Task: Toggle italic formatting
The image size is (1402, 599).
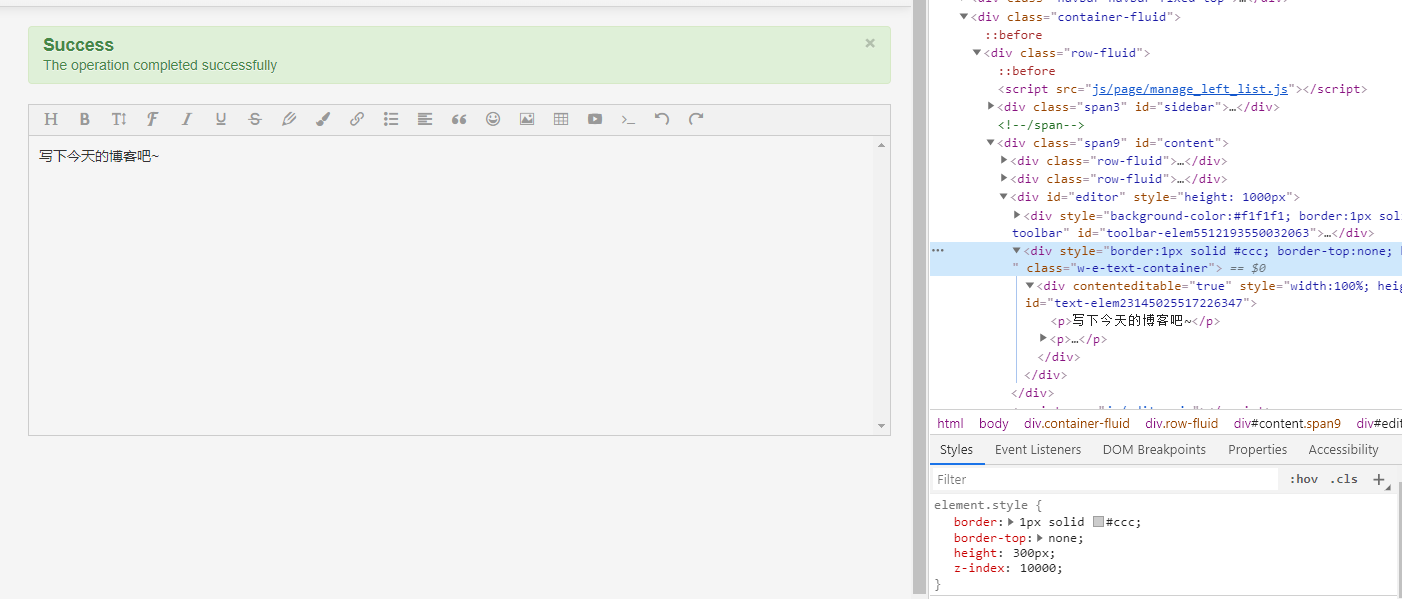Action: coord(186,119)
